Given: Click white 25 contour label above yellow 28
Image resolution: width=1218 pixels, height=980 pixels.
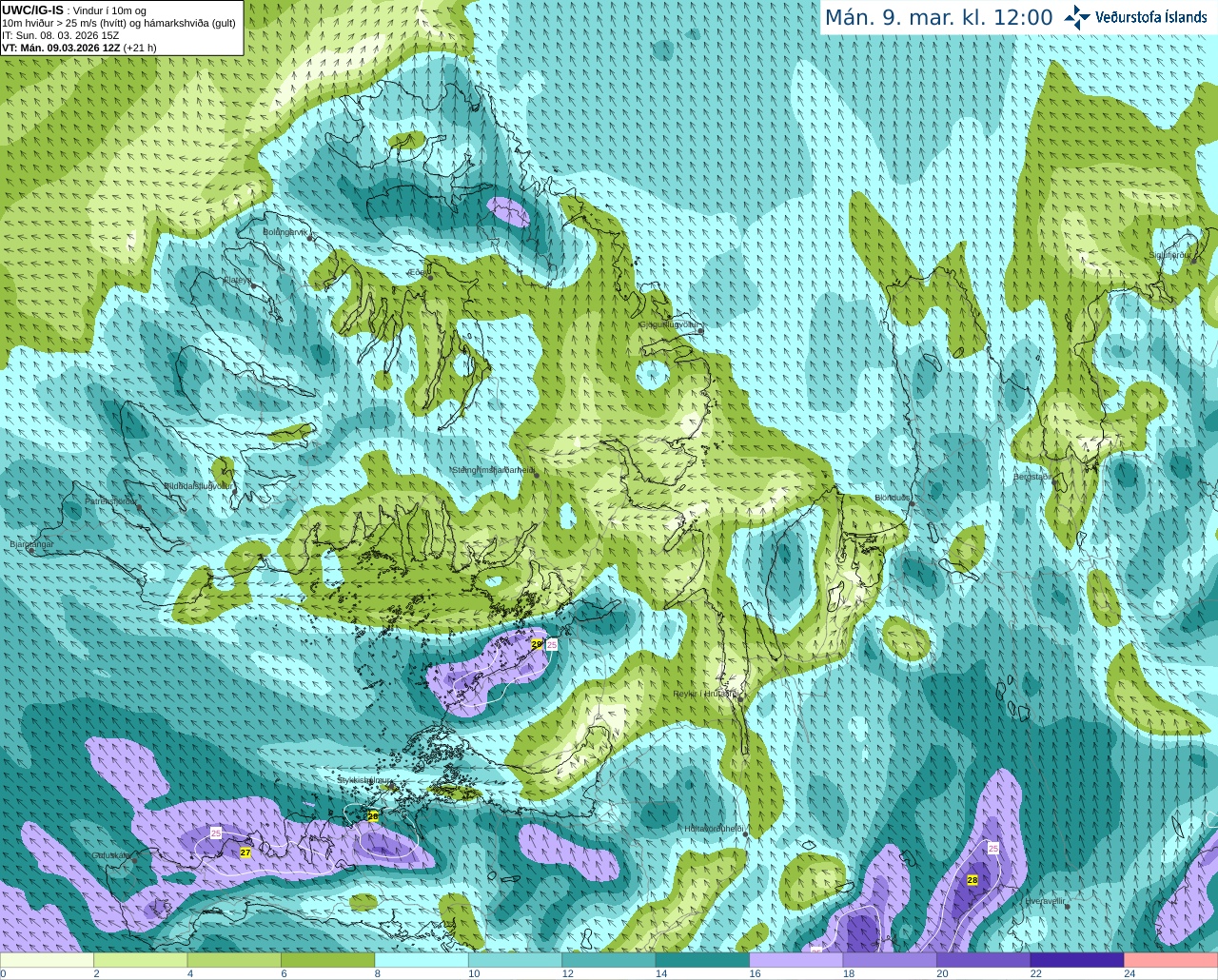Looking at the screenshot, I should pyautogui.click(x=993, y=848).
